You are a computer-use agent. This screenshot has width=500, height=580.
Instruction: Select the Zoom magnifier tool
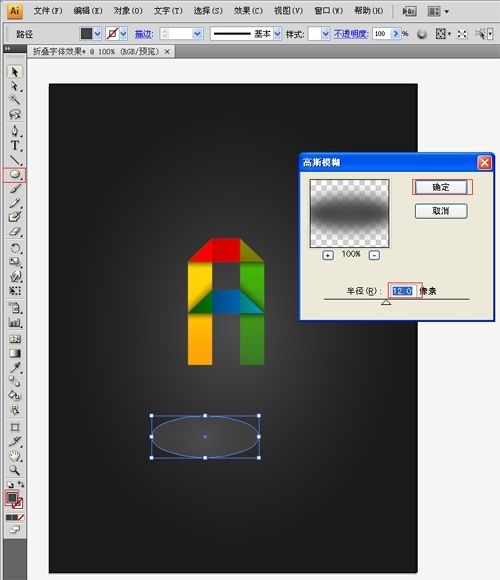(x=14, y=470)
